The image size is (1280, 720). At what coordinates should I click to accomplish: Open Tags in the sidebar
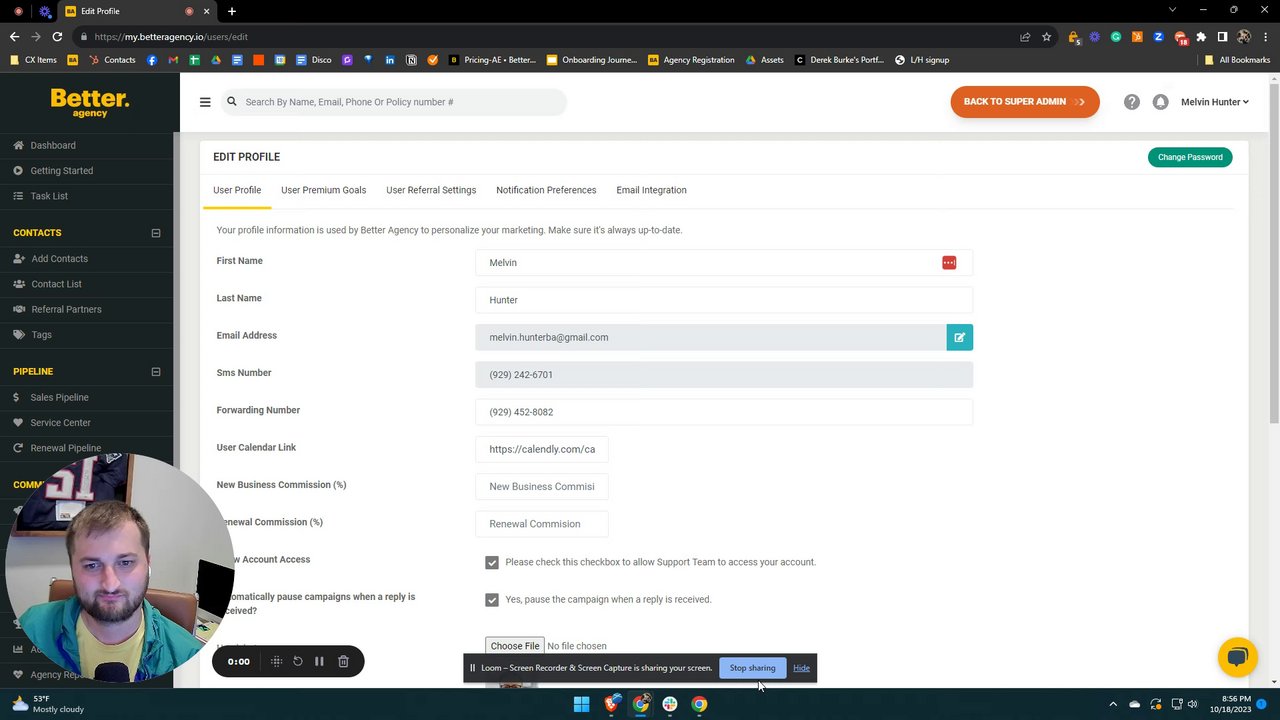41,335
